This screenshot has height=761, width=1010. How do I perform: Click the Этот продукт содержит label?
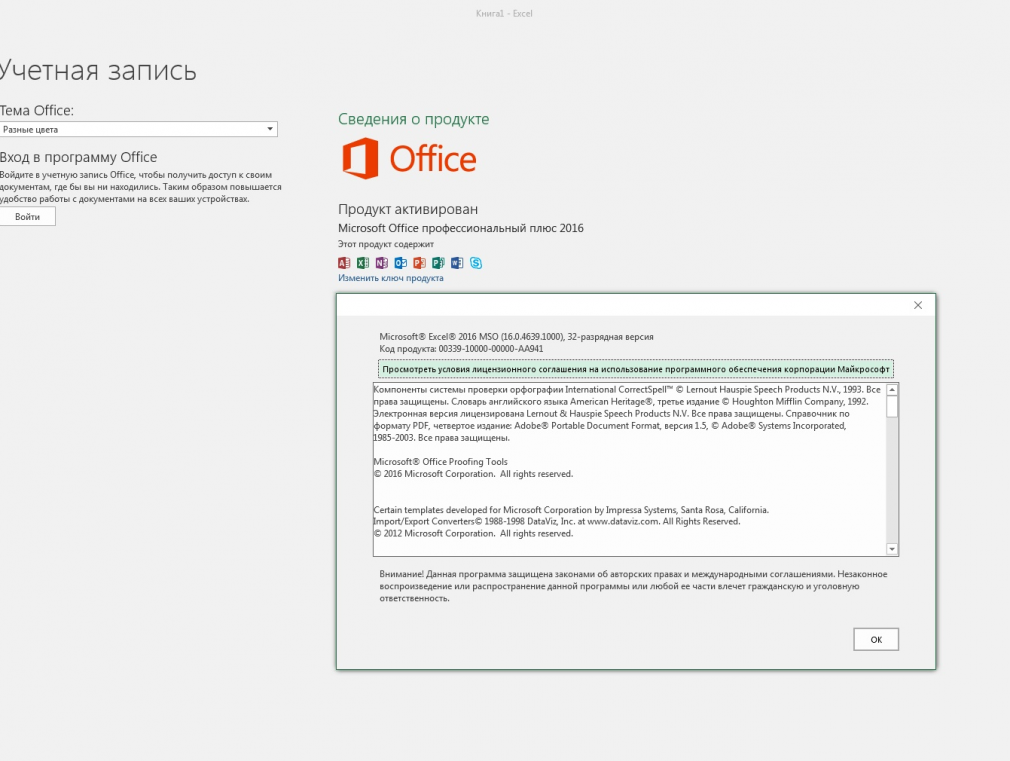click(386, 244)
